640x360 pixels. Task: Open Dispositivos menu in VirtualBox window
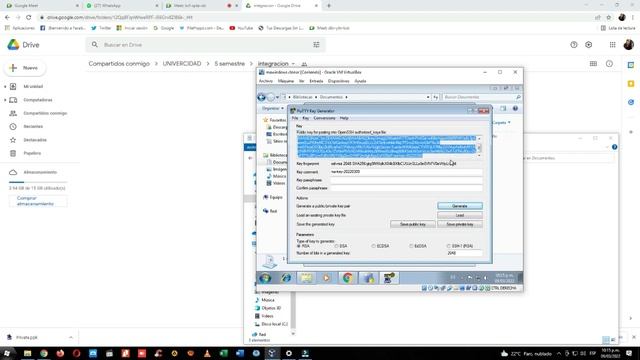pyautogui.click(x=338, y=81)
